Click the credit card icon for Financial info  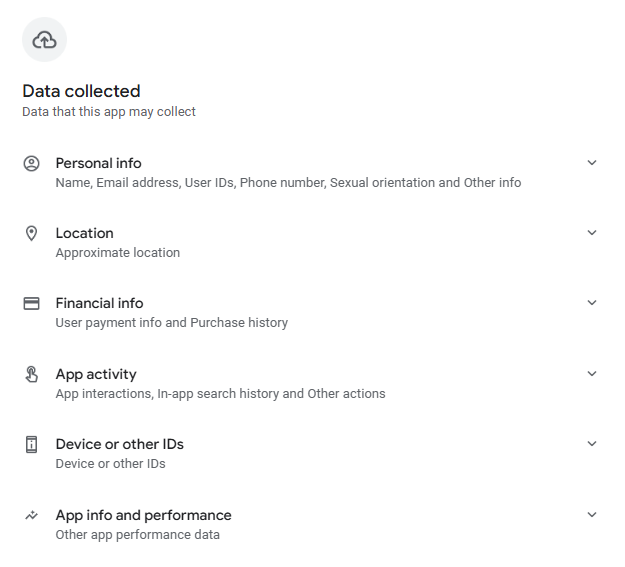click(x=32, y=303)
